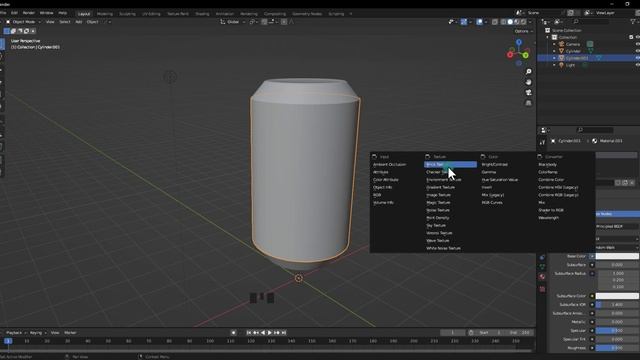Choose Noise Texture from the Texture column
Image resolution: width=640 pixels, height=360 pixels.
pyautogui.click(x=438, y=210)
